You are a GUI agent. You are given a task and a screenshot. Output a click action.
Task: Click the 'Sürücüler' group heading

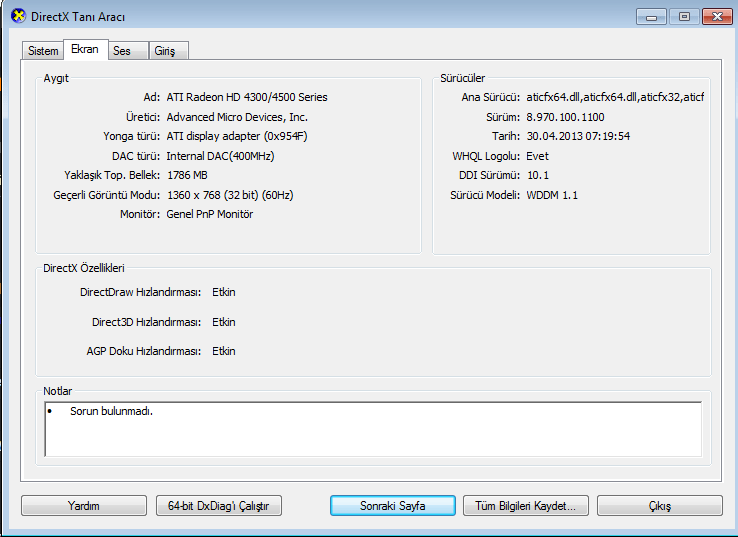pos(462,78)
